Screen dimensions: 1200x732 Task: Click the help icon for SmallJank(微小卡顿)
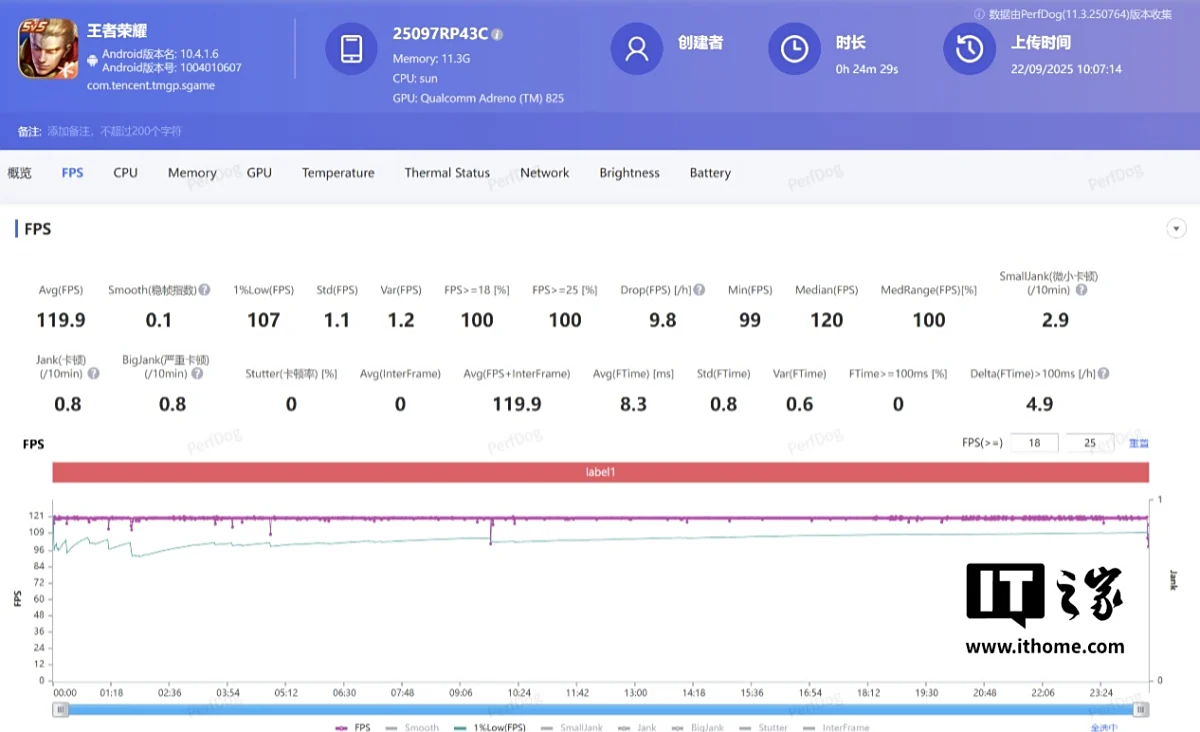1081,290
